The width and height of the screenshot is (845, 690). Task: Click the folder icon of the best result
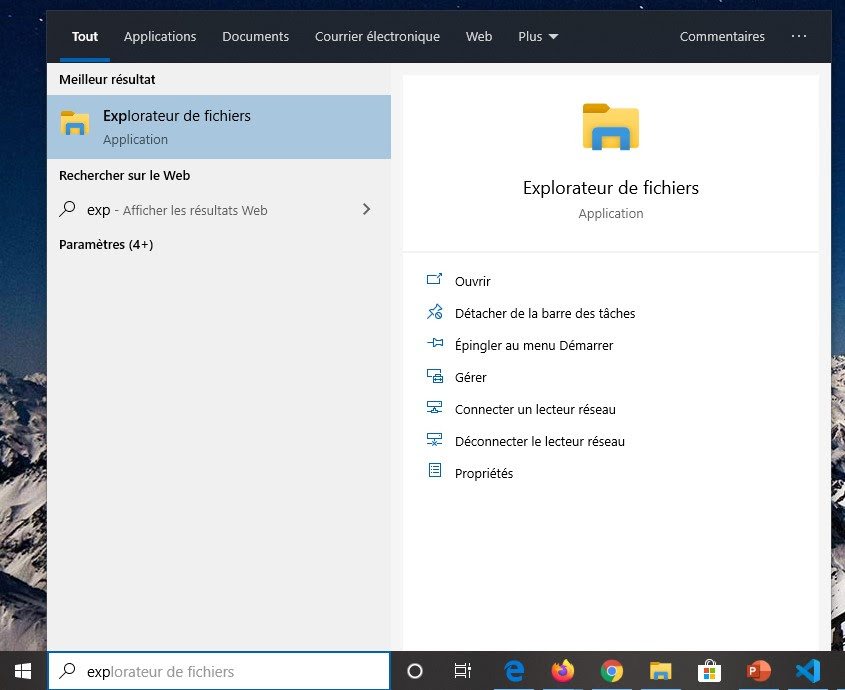pyautogui.click(x=75, y=123)
